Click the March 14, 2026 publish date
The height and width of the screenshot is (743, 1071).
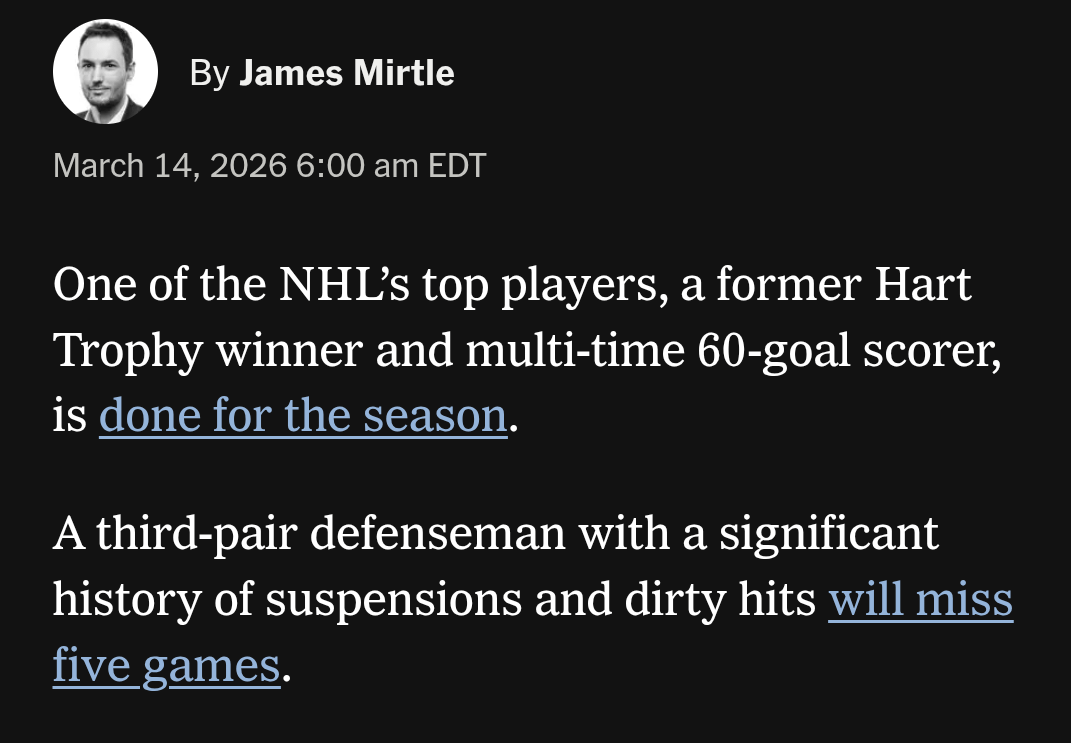coord(170,165)
